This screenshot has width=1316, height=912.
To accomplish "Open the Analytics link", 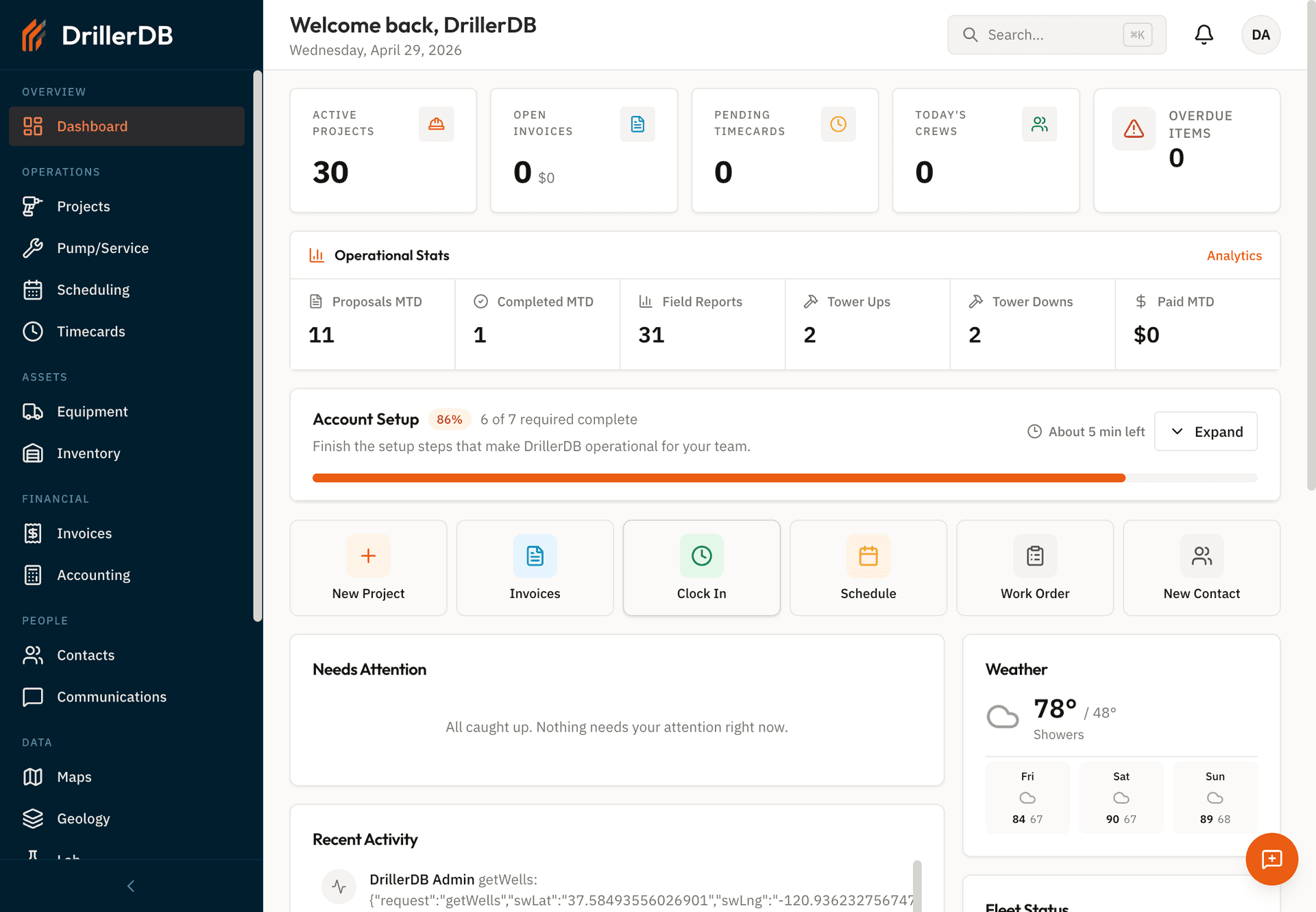I will (1234, 255).
